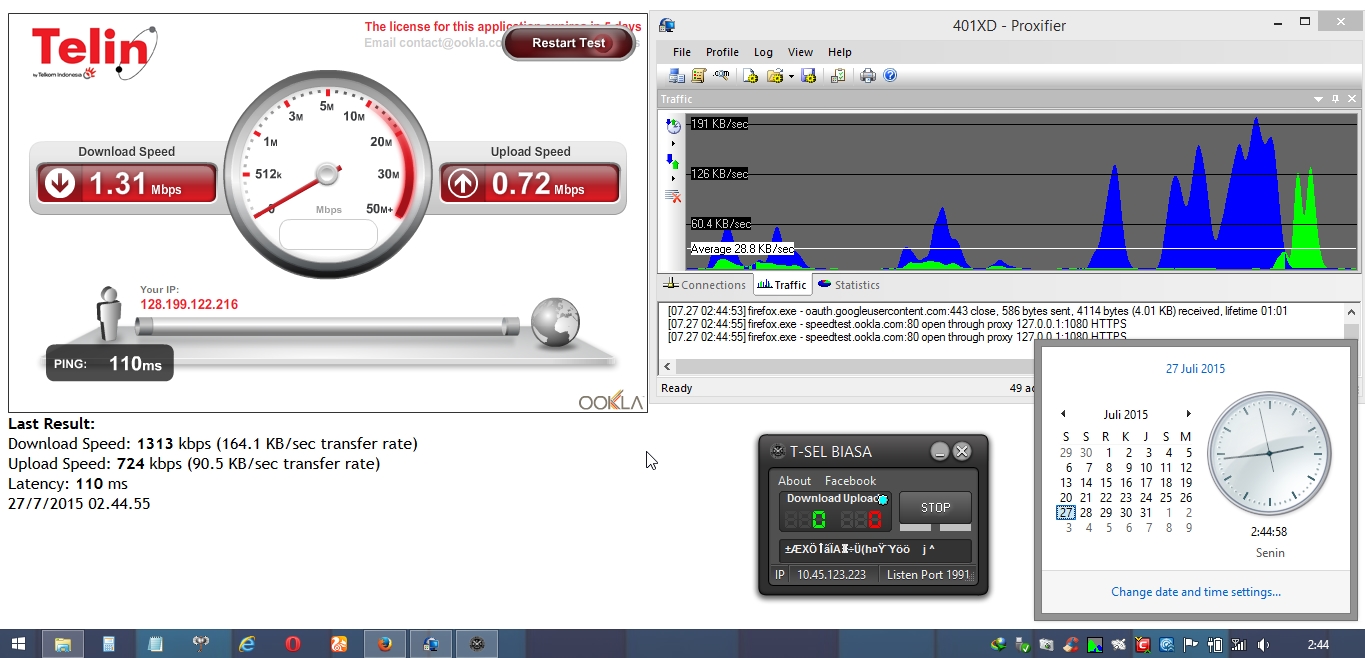1365x658 pixels.
Task: Switch to the Statistics tab
Action: tap(849, 285)
